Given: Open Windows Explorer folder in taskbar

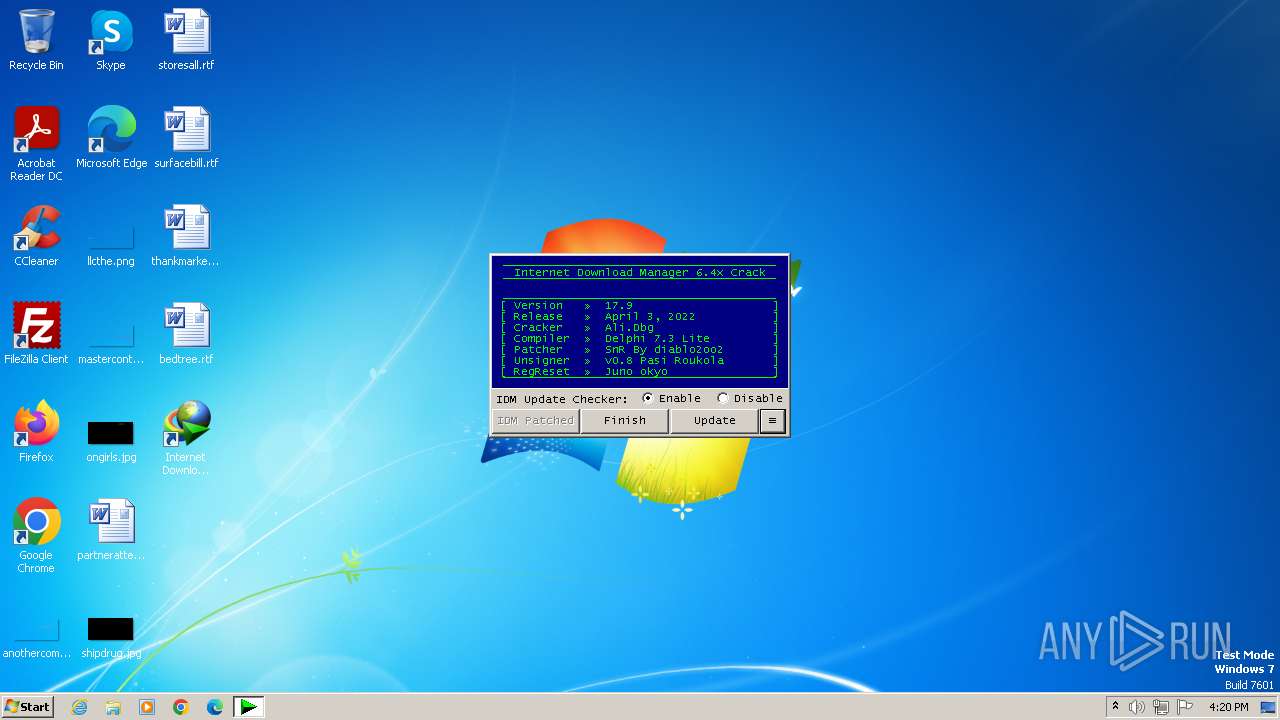Looking at the screenshot, I should pos(113,707).
